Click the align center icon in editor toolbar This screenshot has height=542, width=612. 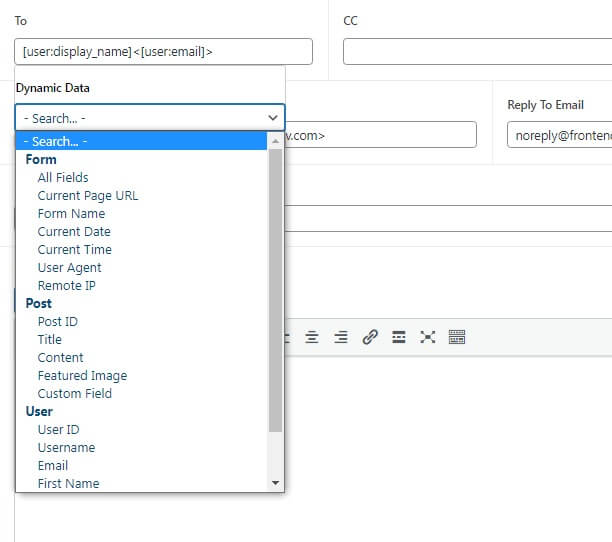click(x=311, y=337)
